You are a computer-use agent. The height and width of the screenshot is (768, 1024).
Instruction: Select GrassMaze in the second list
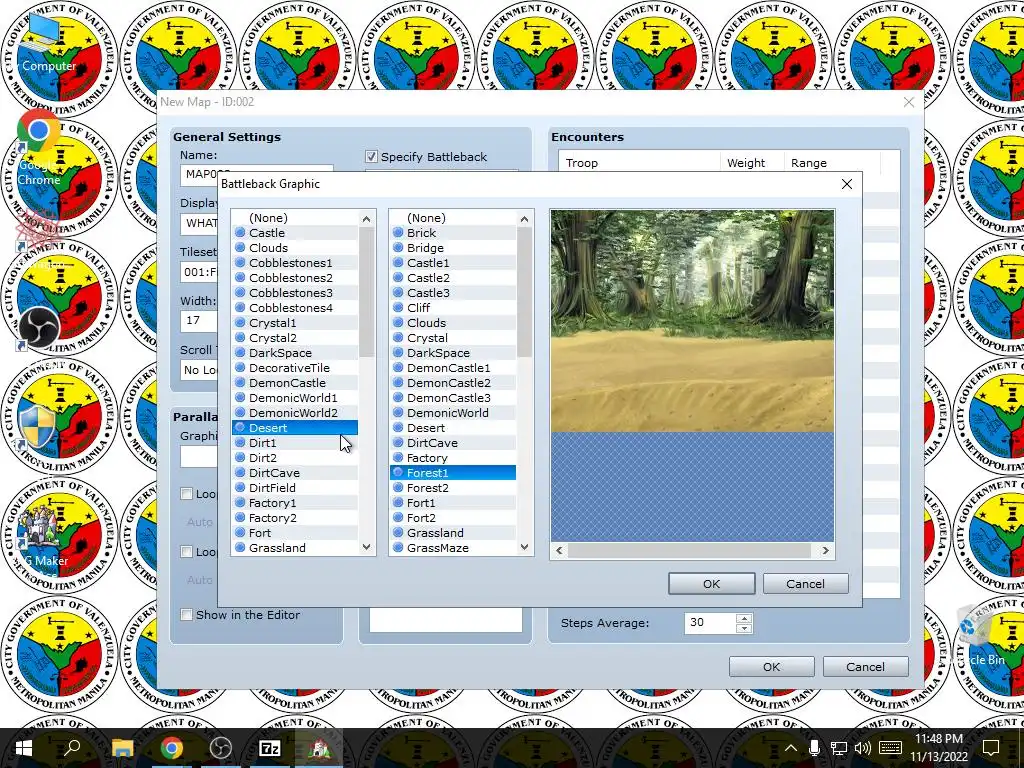coord(453,548)
